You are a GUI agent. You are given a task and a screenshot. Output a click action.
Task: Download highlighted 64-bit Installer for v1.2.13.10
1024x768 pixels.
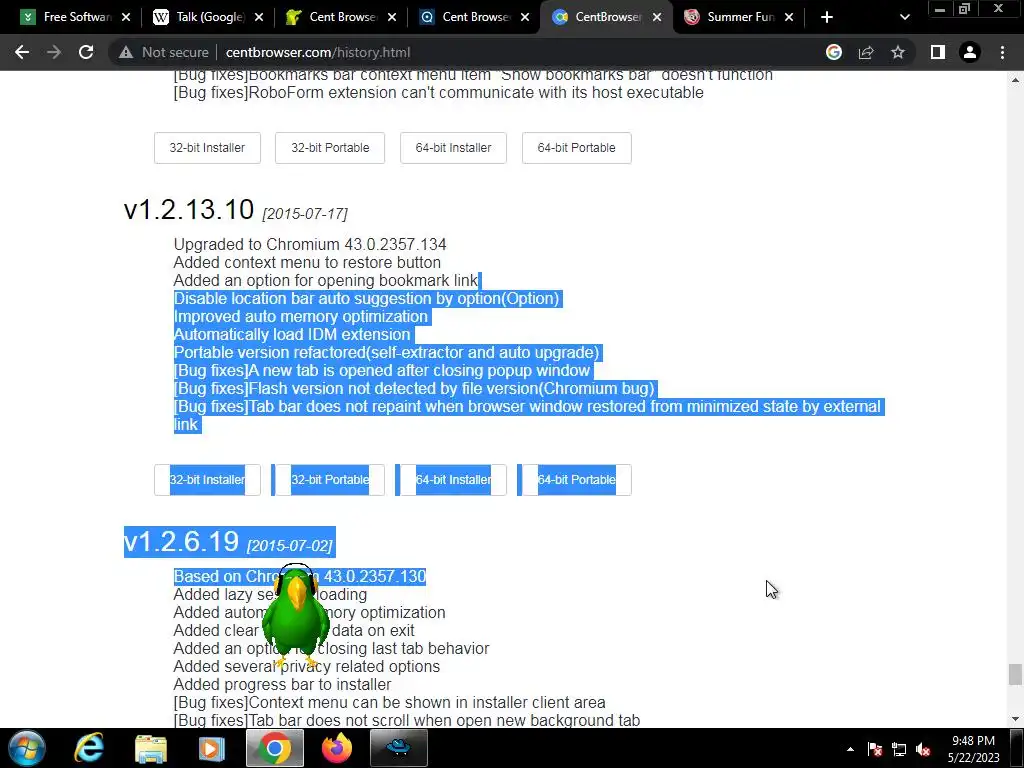pos(453,480)
